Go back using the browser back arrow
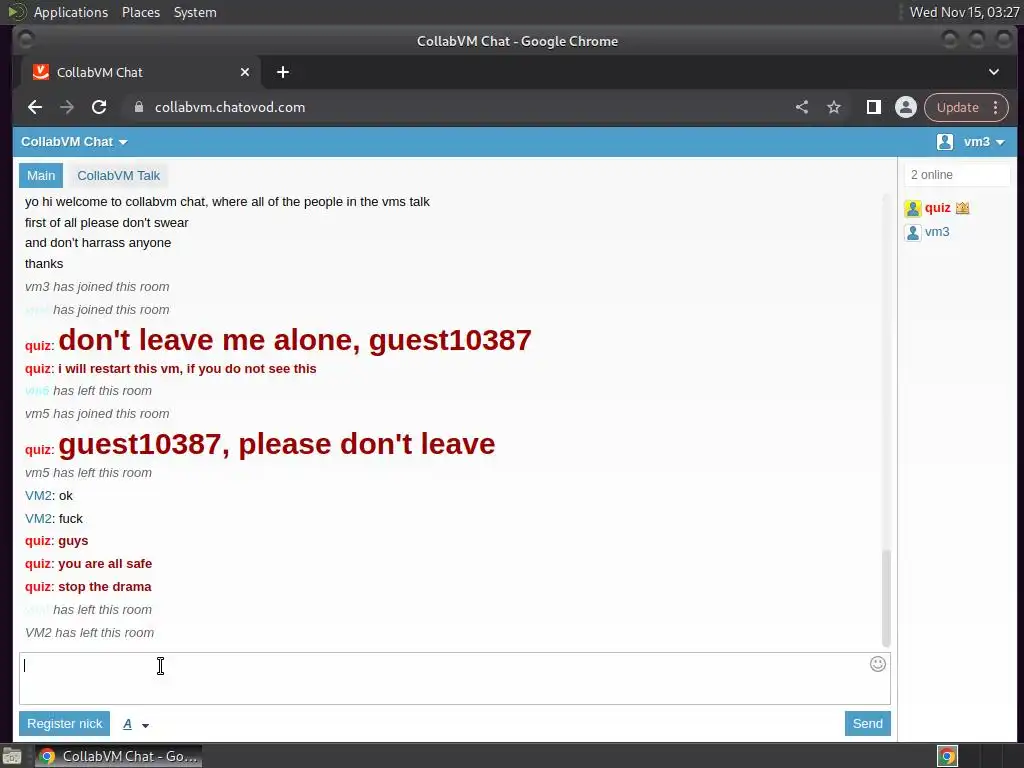 tap(35, 107)
